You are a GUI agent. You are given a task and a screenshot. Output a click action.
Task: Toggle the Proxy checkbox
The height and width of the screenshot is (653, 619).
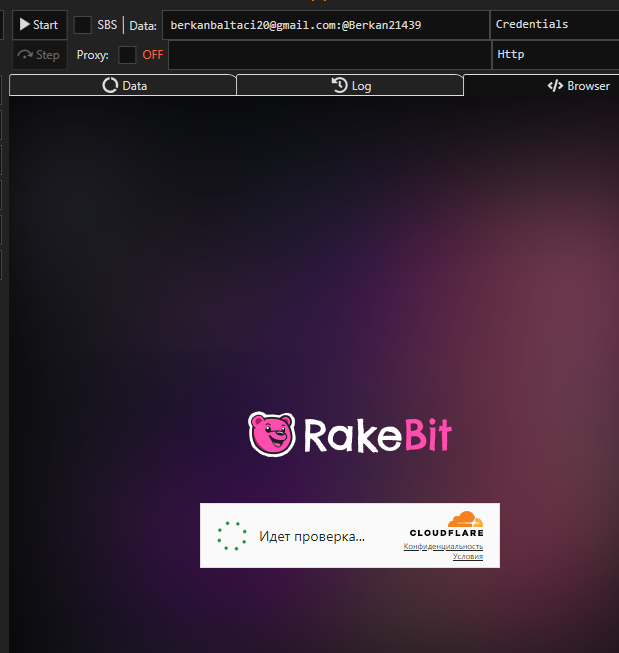(127, 55)
